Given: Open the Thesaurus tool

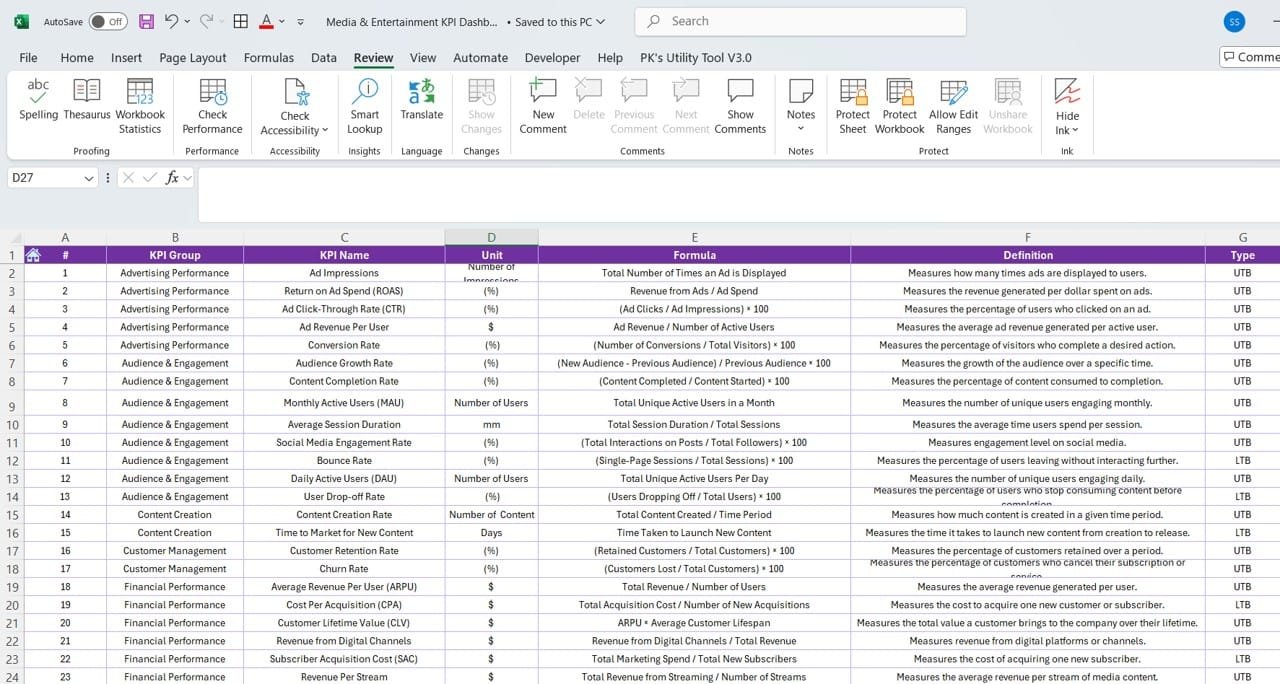Looking at the screenshot, I should [x=87, y=101].
